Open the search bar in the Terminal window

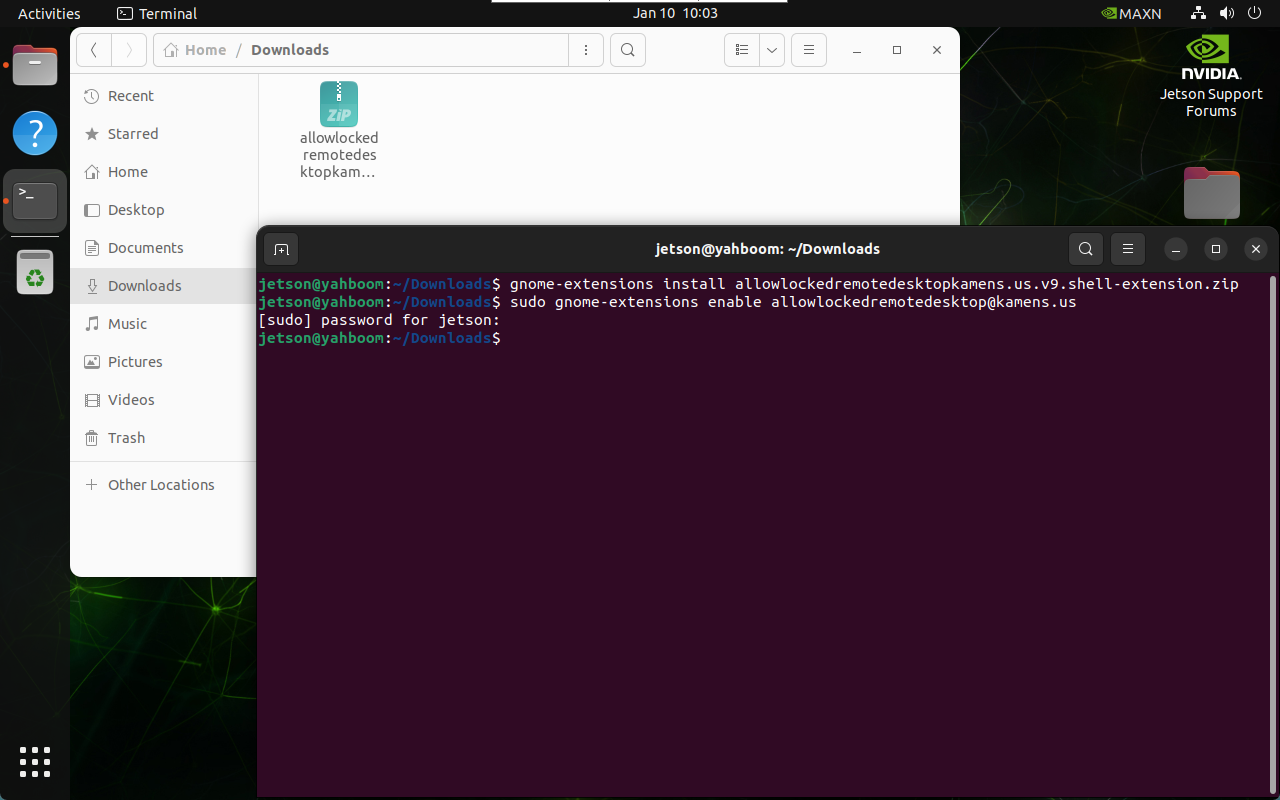tap(1085, 249)
